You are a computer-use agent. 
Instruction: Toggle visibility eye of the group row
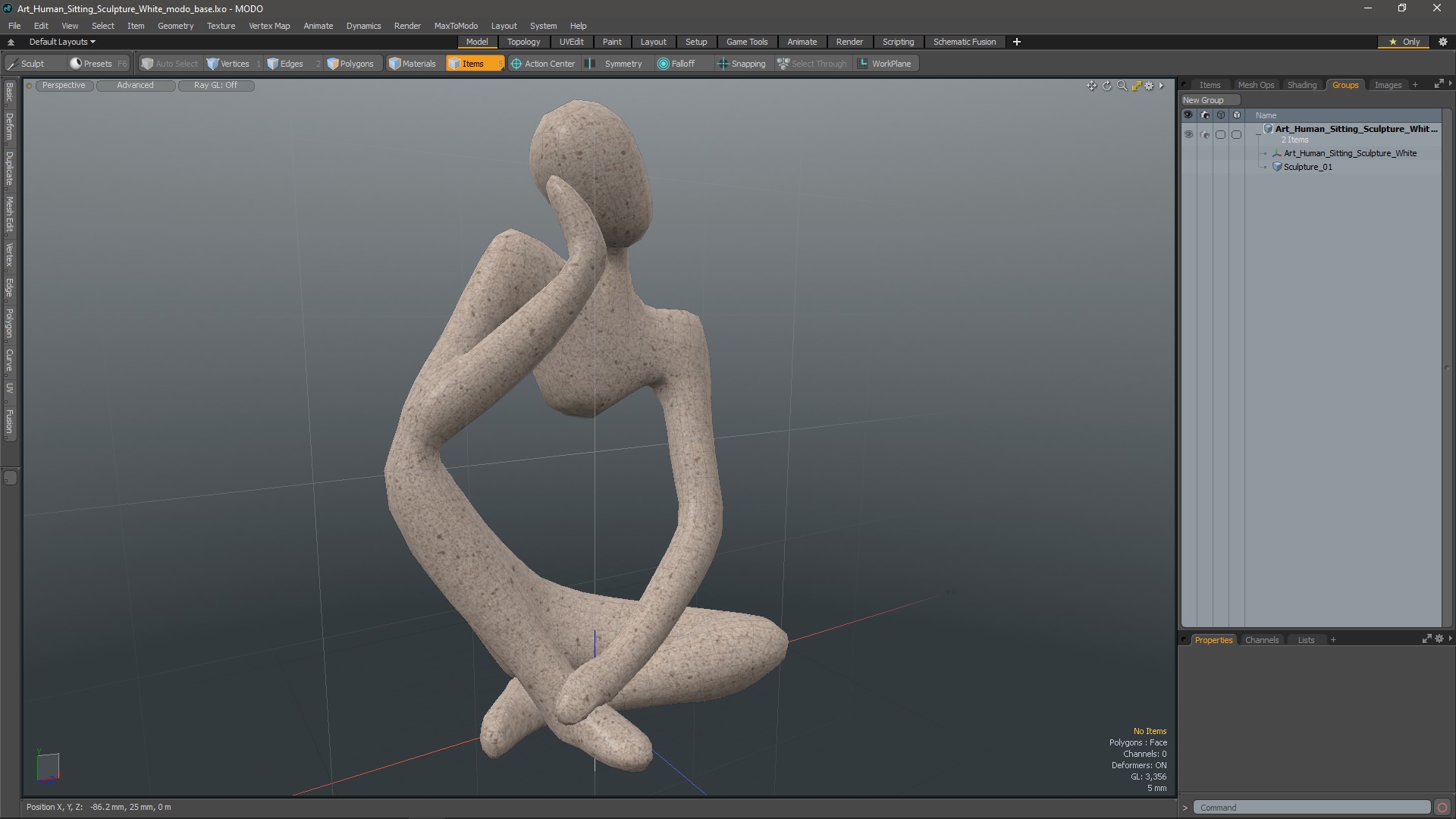click(1188, 134)
